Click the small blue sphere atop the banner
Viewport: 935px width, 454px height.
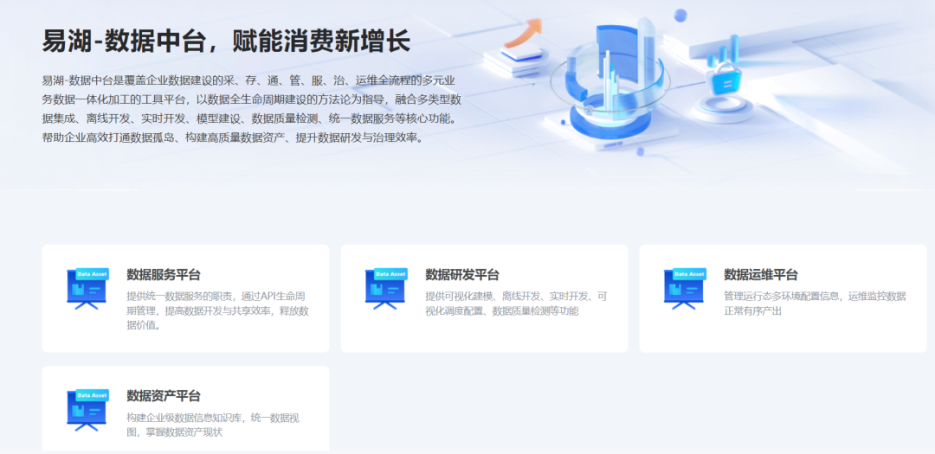[x=681, y=15]
